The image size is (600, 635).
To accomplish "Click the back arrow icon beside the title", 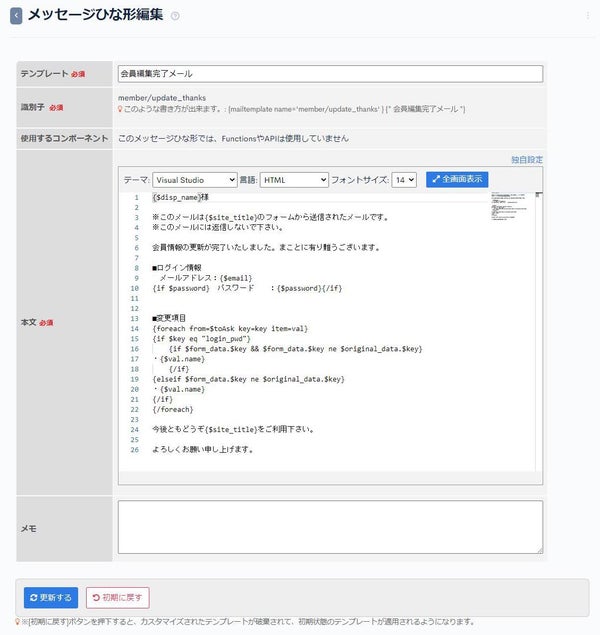I will click(16, 16).
